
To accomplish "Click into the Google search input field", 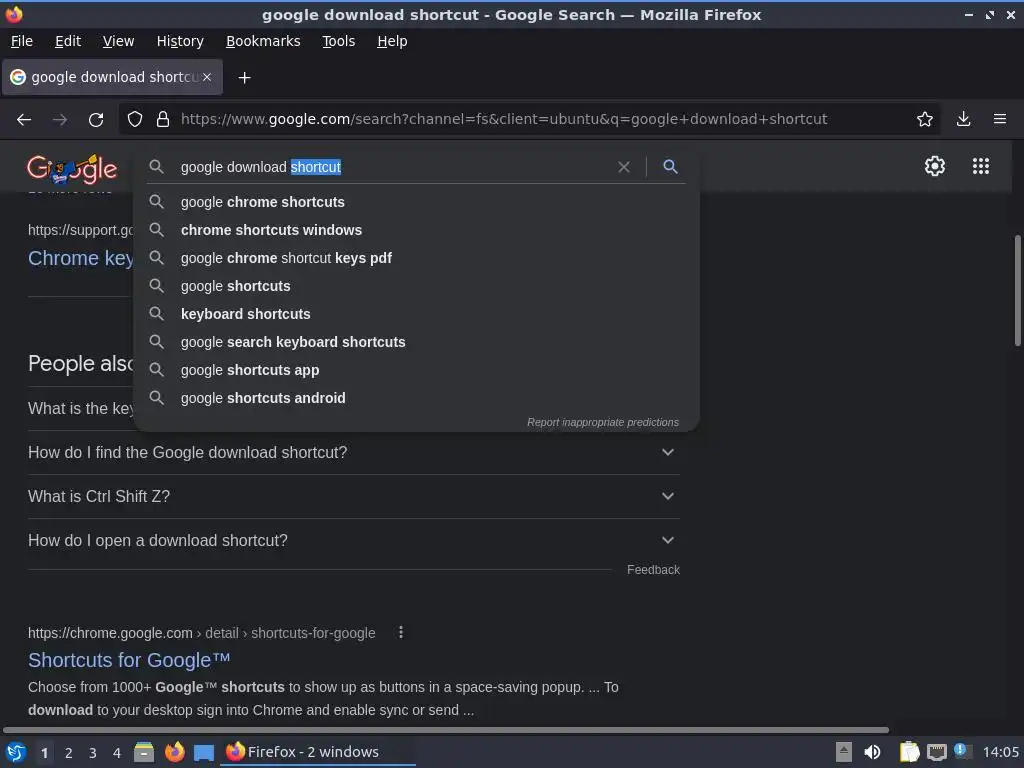I will tap(395, 167).
